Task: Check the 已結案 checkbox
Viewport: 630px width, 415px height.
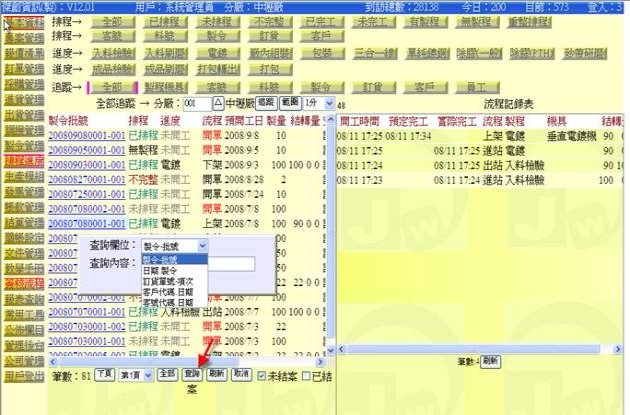Action: coord(306,374)
